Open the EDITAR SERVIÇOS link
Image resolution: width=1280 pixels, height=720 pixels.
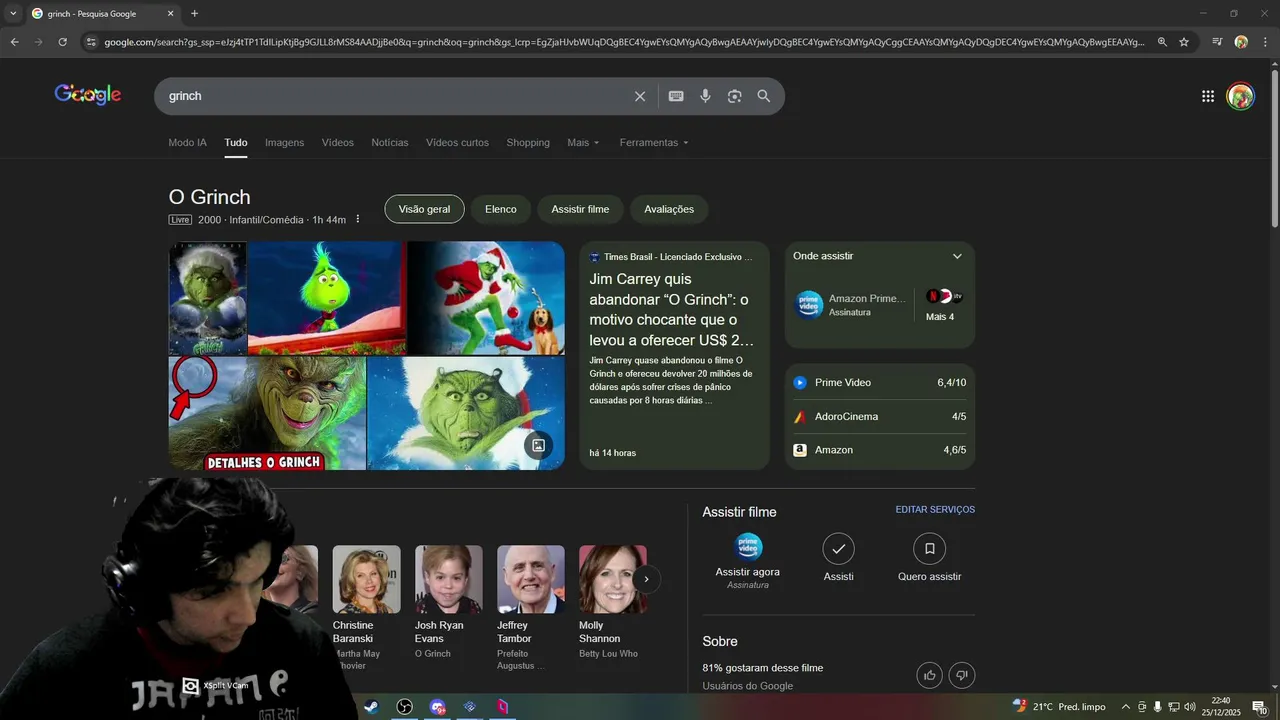935,509
